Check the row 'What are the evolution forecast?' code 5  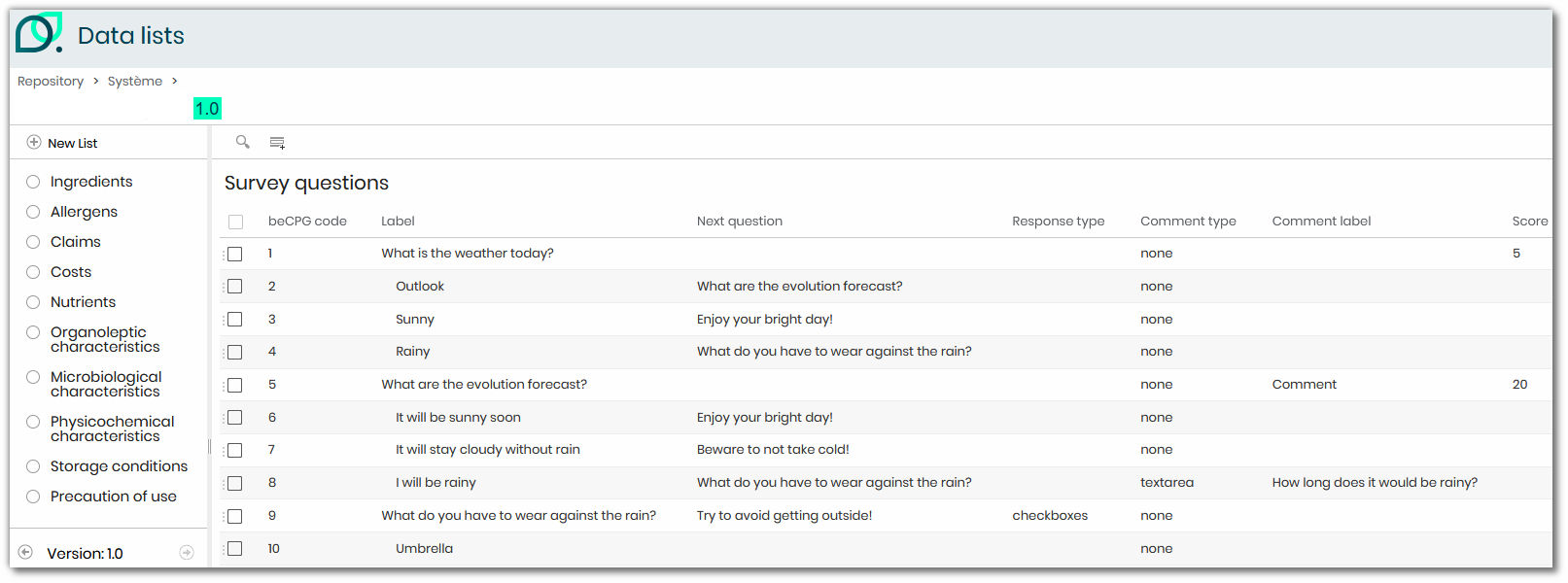click(235, 385)
